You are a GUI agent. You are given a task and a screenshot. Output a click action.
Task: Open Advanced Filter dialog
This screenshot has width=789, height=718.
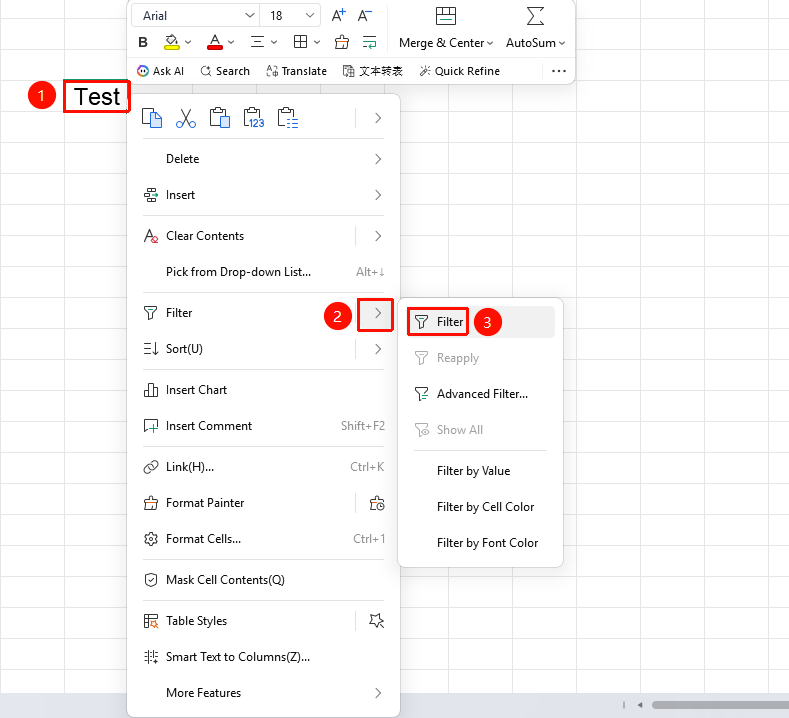[481, 394]
